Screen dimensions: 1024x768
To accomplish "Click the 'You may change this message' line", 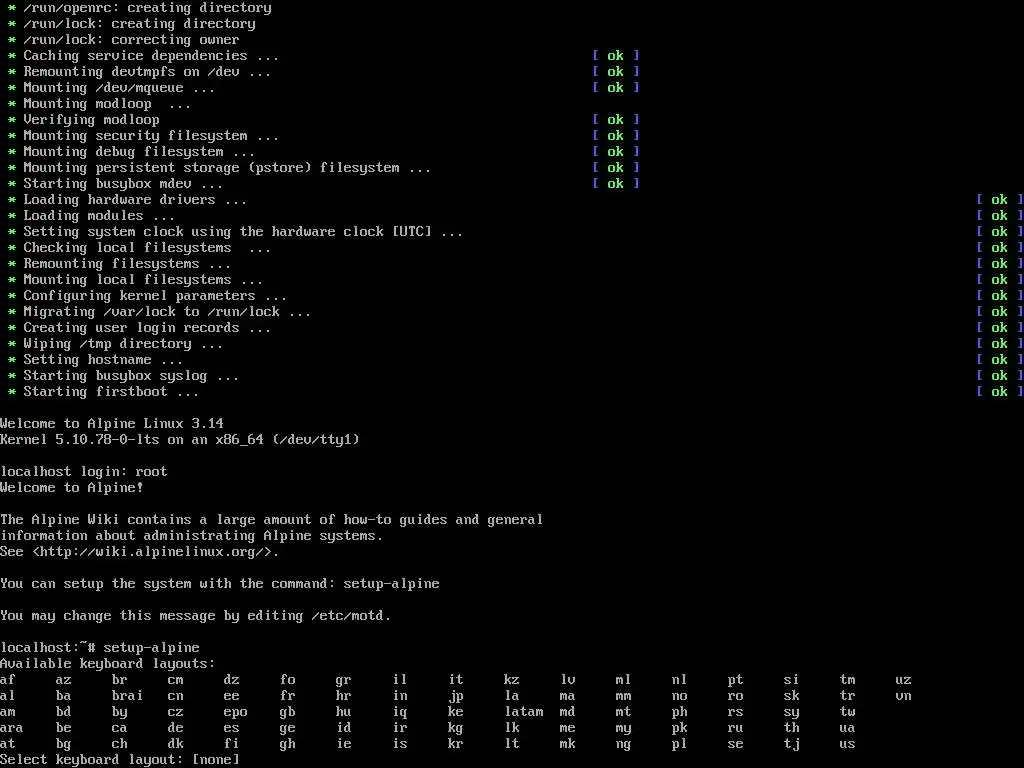I will point(195,616).
